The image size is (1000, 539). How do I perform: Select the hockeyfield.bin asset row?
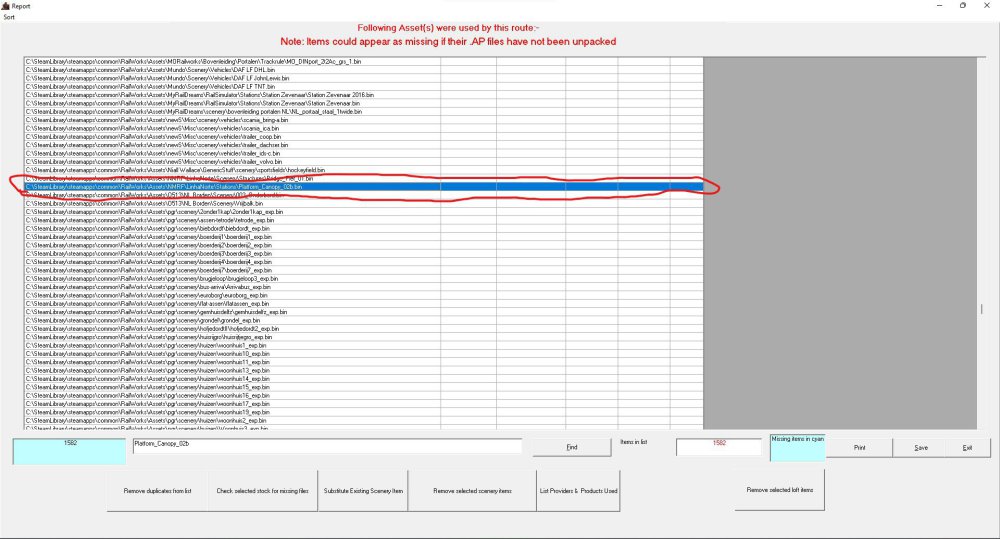[200, 170]
